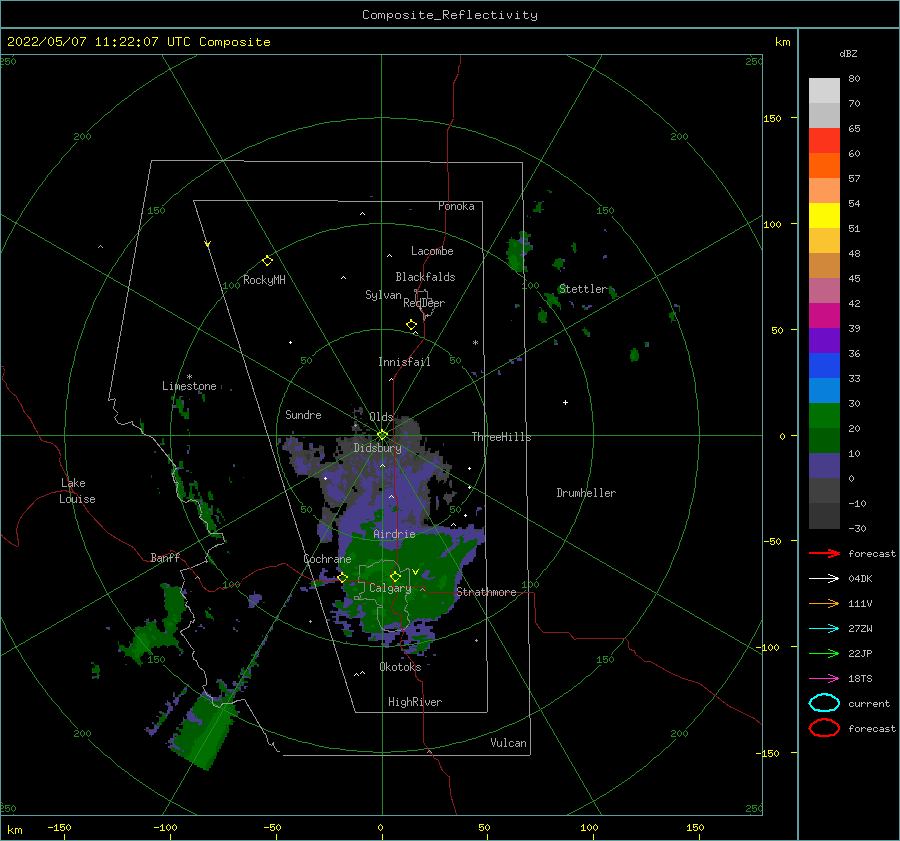Click the Vulcan city label

click(508, 743)
